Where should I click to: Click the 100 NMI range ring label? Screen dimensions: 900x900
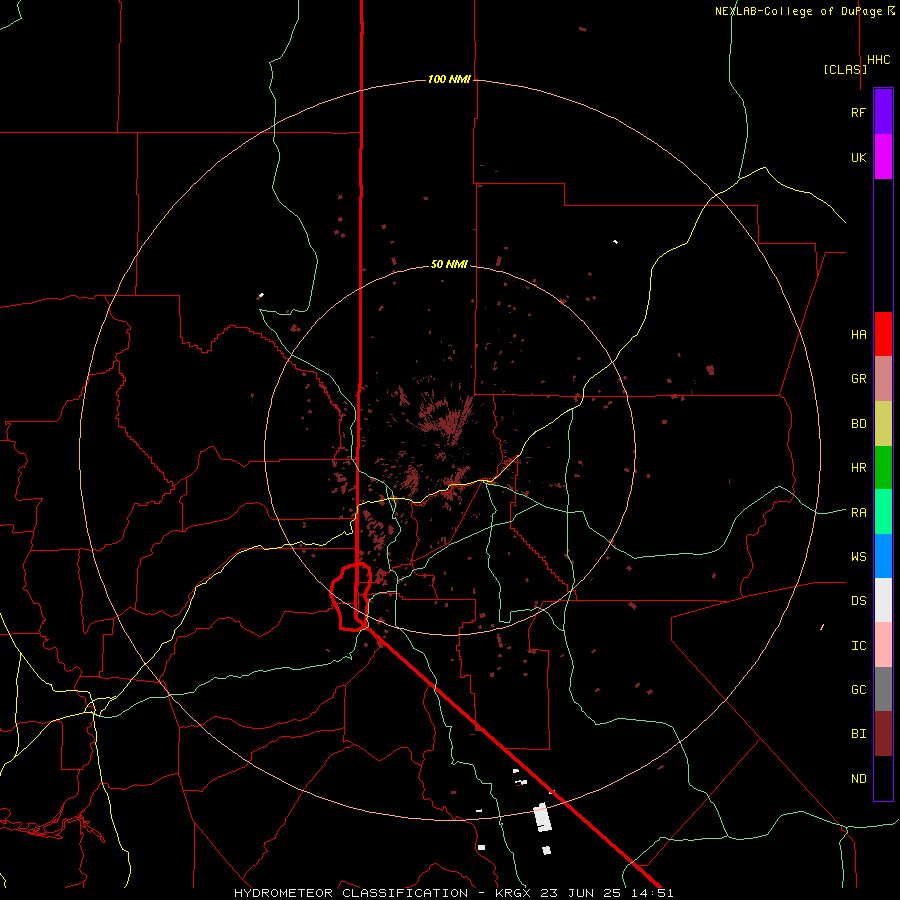tap(449, 79)
